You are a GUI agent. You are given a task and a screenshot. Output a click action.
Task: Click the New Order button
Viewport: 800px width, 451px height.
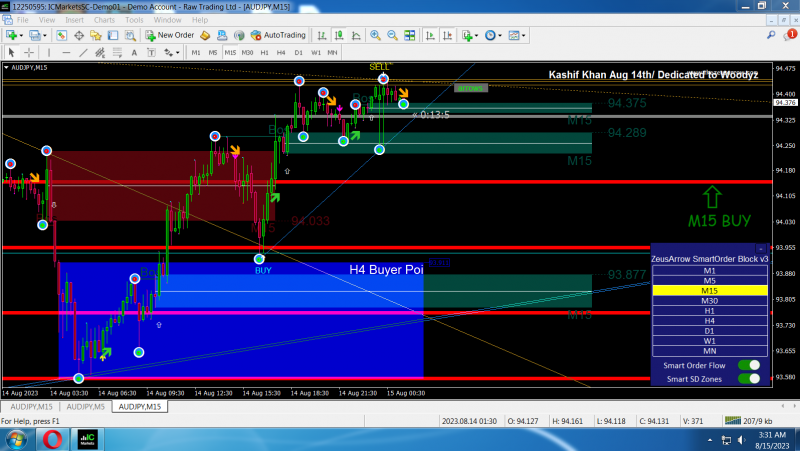pos(170,35)
